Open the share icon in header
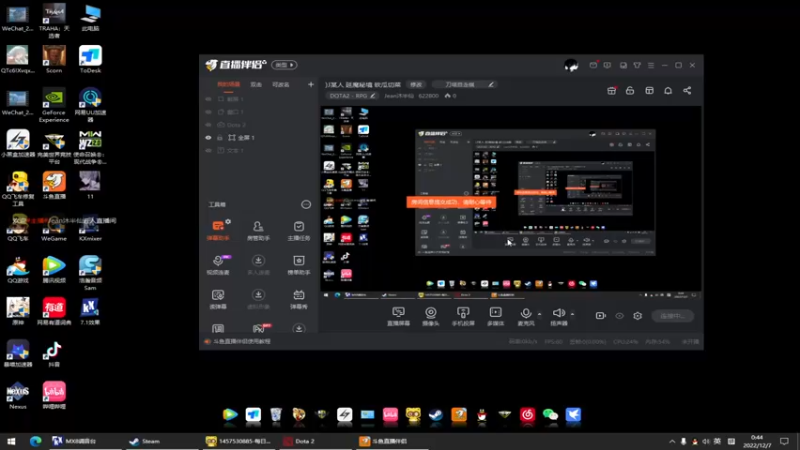Image resolution: width=800 pixels, height=450 pixels. pos(687,90)
